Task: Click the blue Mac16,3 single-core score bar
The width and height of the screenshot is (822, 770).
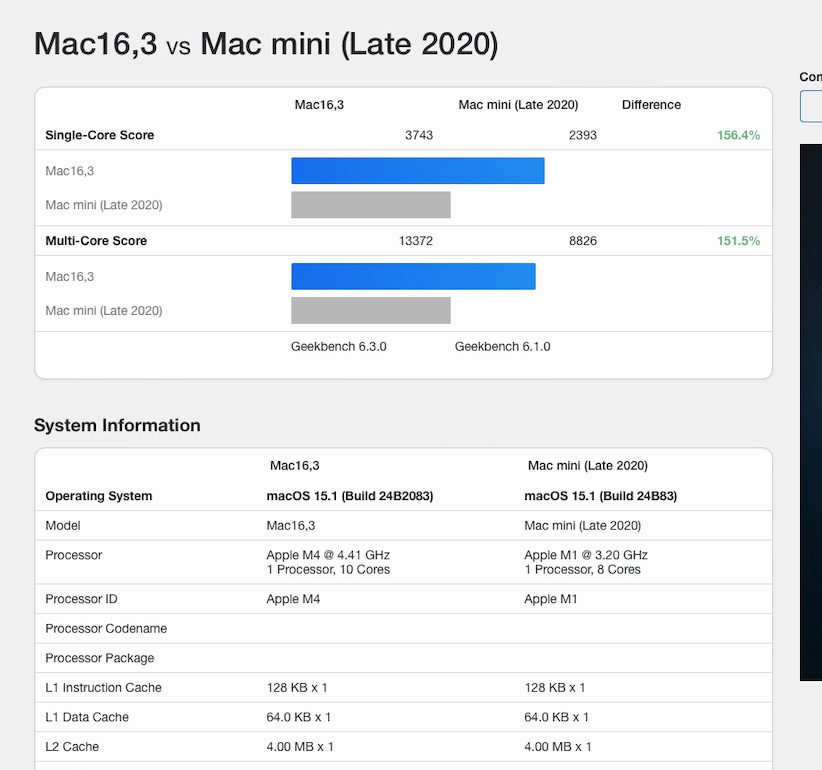Action: point(417,171)
